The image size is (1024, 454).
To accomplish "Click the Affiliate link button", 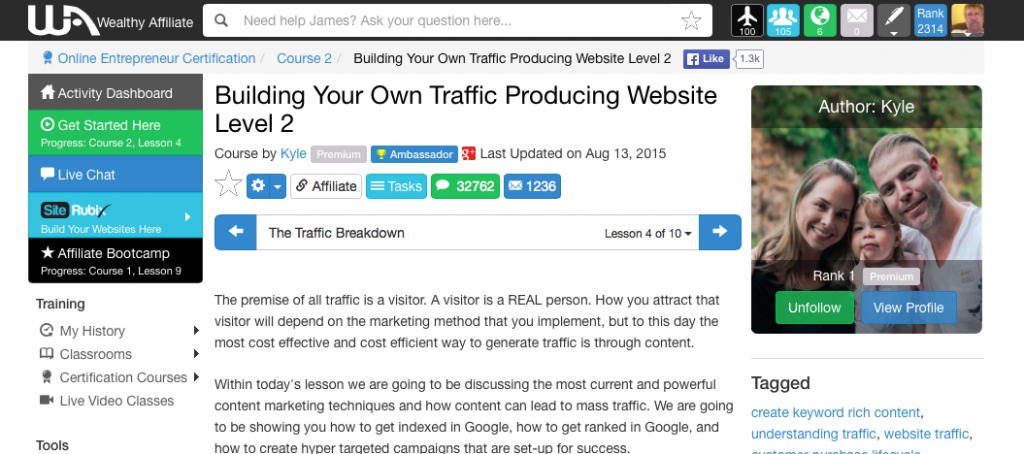I will (326, 186).
